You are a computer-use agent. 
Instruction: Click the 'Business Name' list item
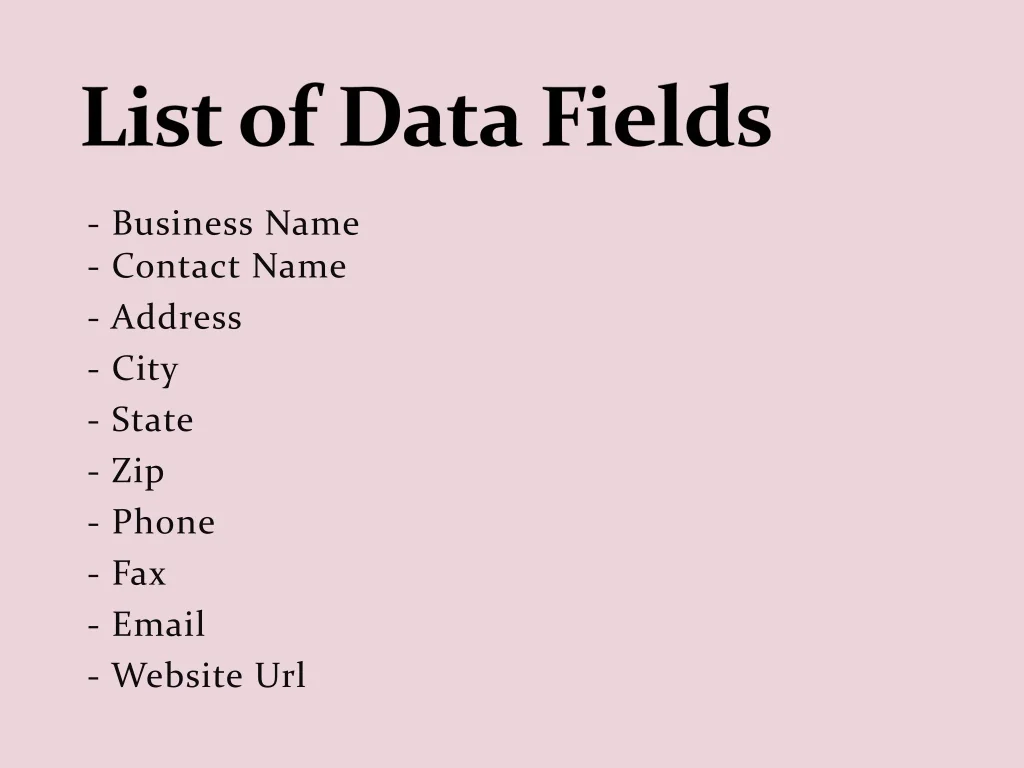click(x=235, y=223)
